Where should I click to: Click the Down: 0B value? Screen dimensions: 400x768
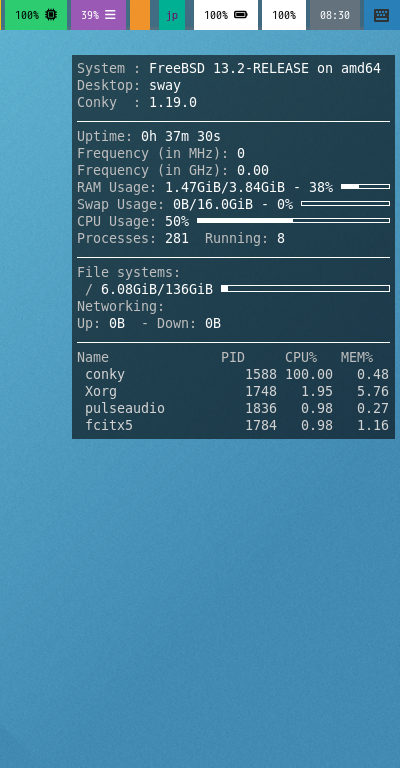coord(212,324)
